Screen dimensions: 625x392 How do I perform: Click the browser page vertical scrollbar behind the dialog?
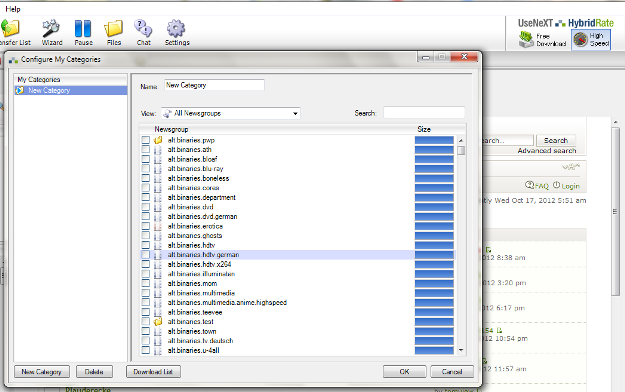[x=615, y=211]
